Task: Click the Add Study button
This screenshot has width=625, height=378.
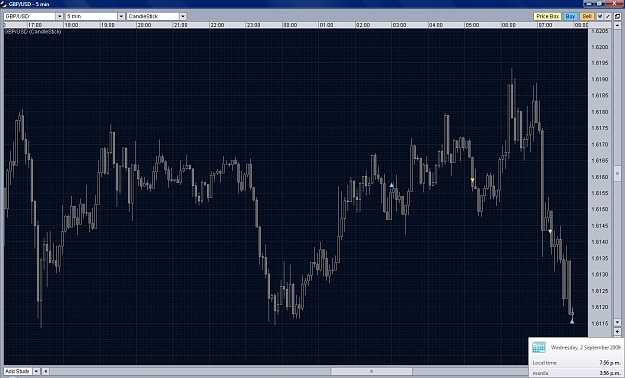Action: [x=18, y=371]
